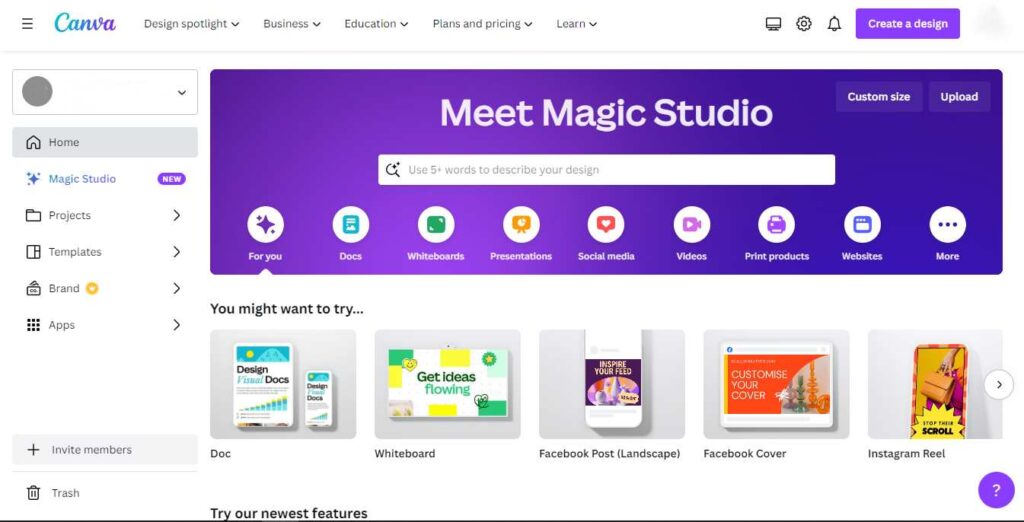The image size is (1024, 522).
Task: Select the Print products category icon
Action: click(x=776, y=225)
